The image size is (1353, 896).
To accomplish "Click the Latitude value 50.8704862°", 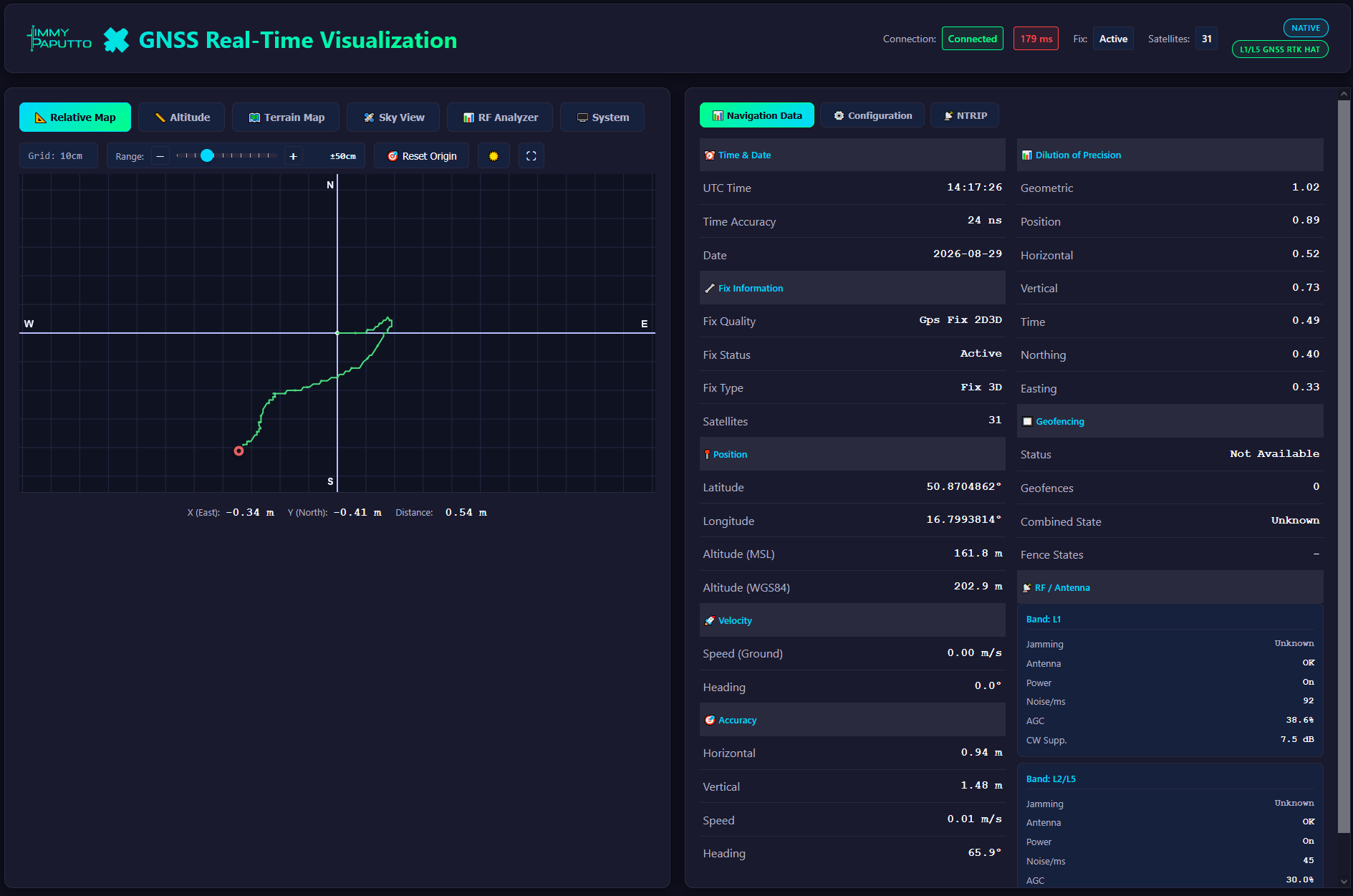I will [x=964, y=487].
